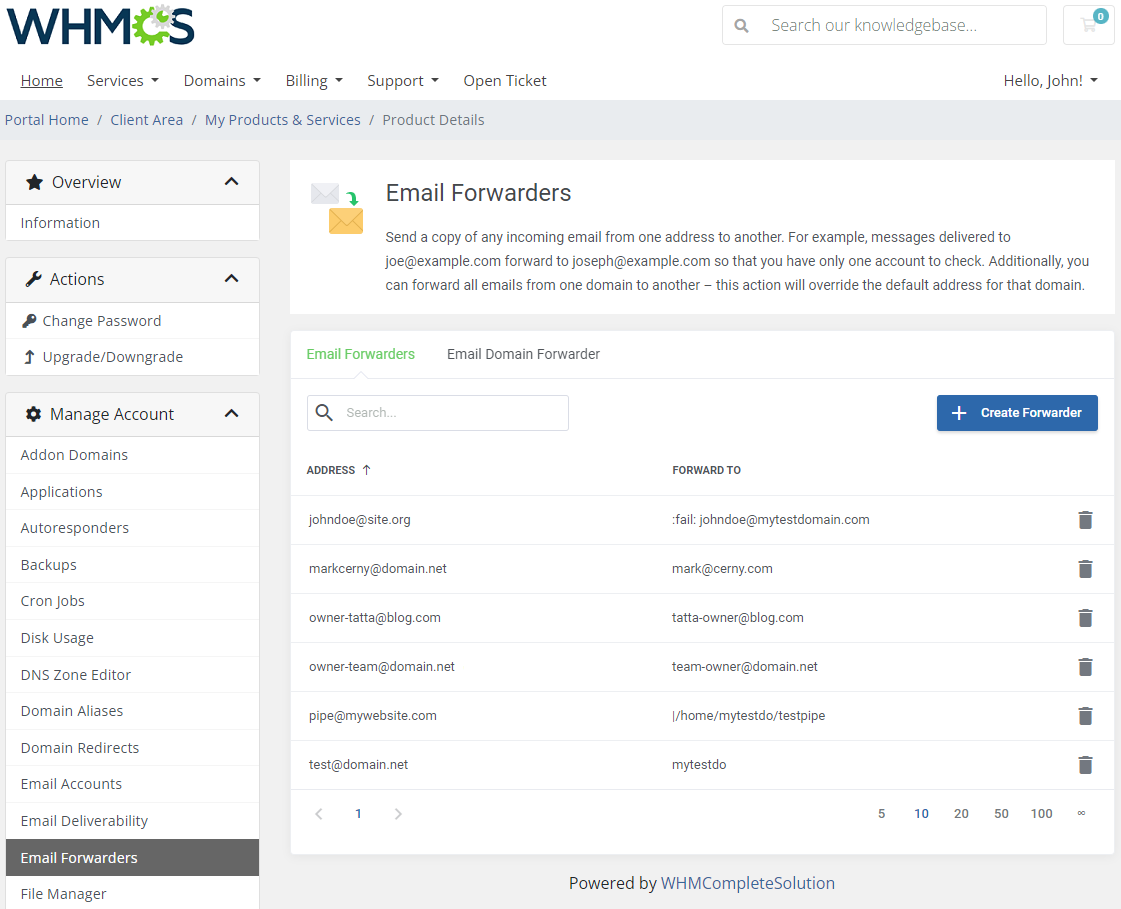Click the knowledgebase search magnifier icon
The width and height of the screenshot is (1121, 909).
[741, 26]
